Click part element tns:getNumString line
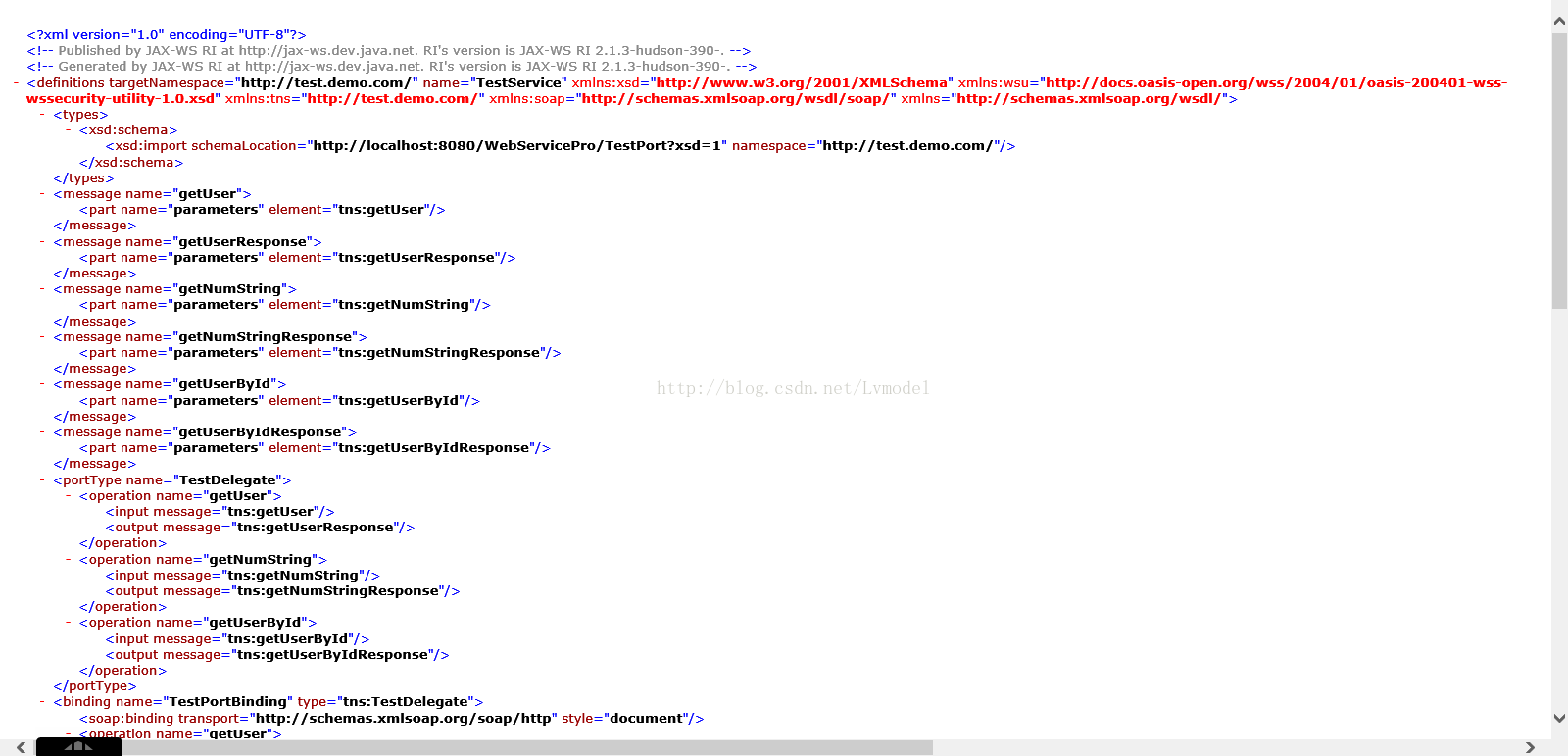This screenshot has height=756, width=1568. pos(285,305)
